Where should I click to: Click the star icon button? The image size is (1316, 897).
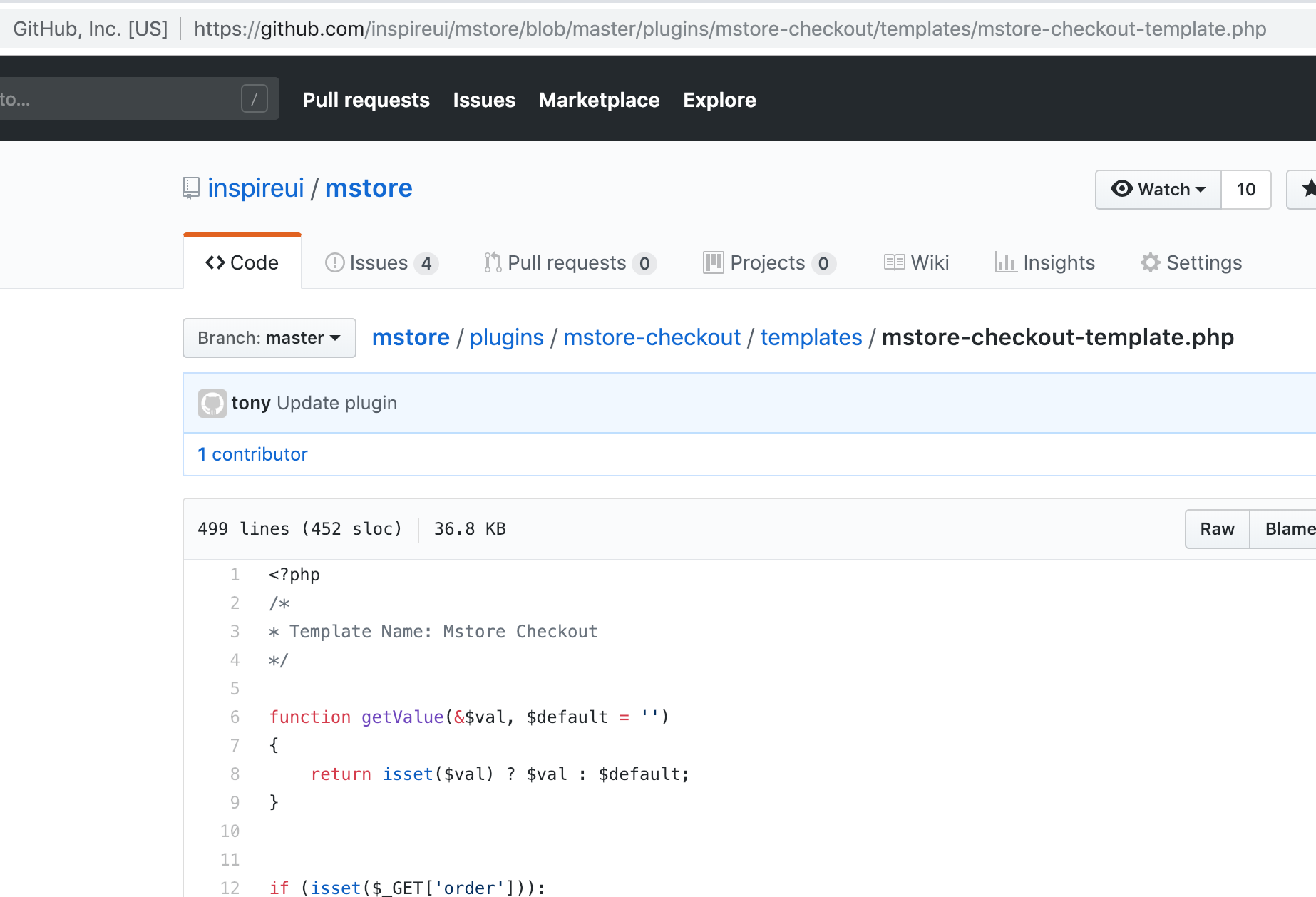tap(1305, 189)
